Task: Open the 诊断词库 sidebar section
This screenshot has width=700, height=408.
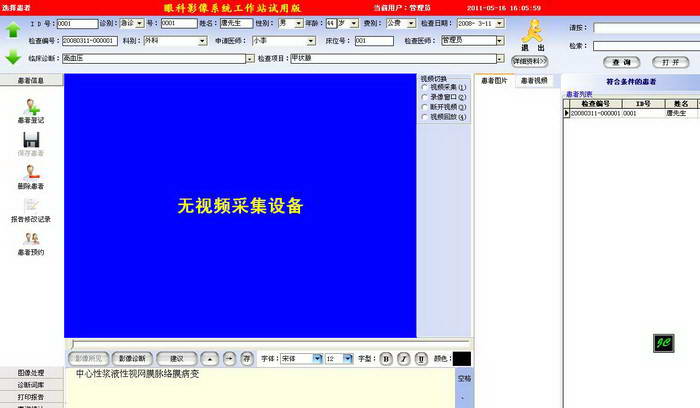Action: pos(31,385)
